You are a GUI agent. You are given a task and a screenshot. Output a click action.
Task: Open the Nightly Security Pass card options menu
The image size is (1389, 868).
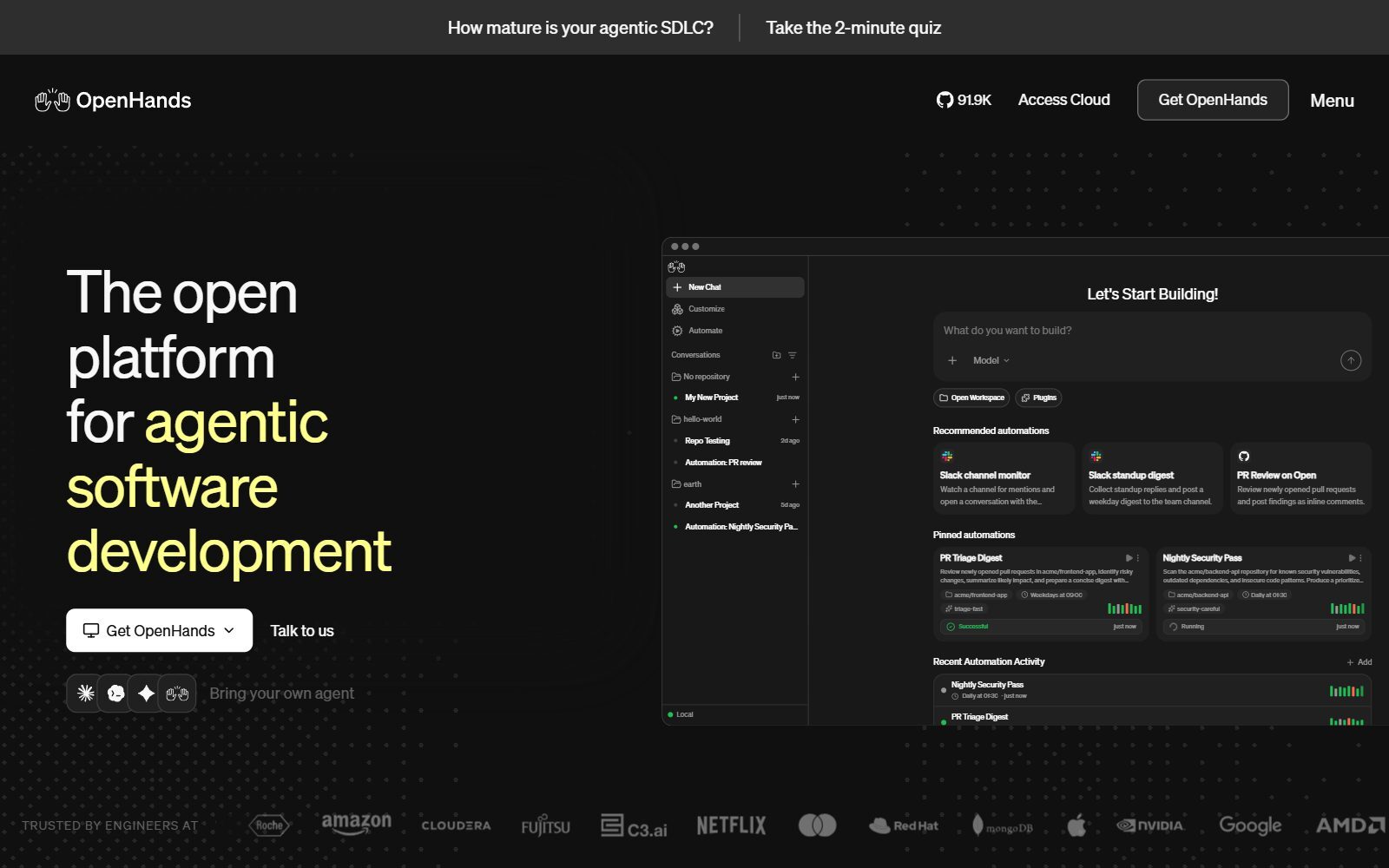pos(1361,558)
